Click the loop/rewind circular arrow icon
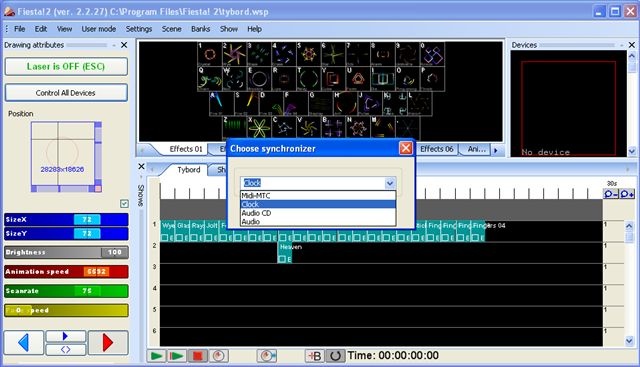640x367 pixels. pos(335,356)
